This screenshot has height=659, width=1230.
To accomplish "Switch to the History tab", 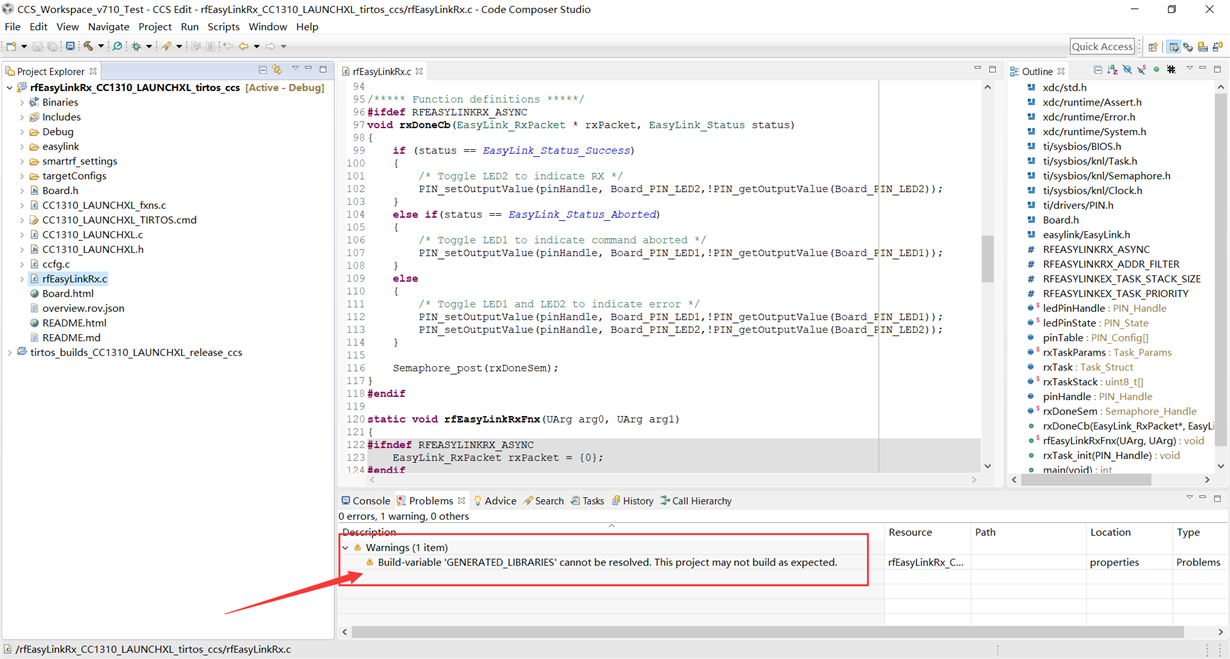I will coord(632,501).
